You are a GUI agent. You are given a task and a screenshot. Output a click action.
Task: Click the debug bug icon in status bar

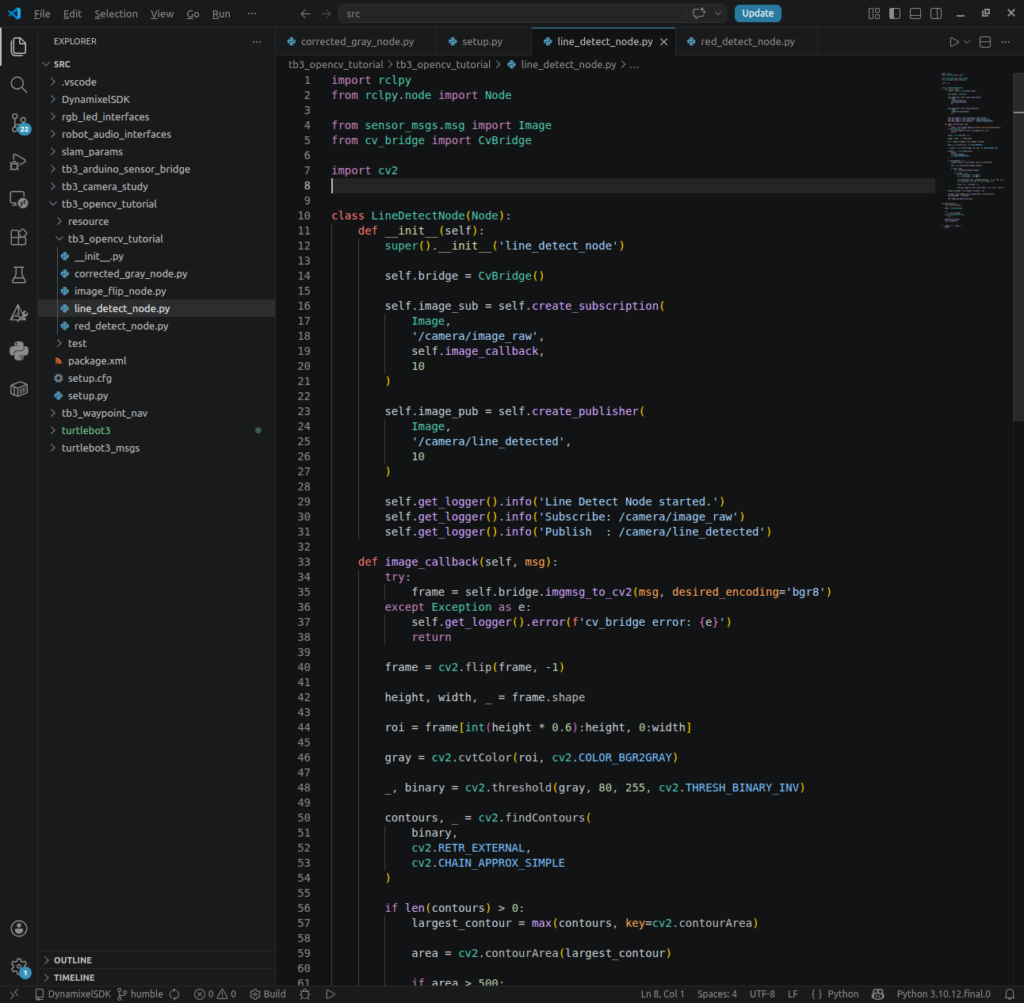tap(305, 994)
